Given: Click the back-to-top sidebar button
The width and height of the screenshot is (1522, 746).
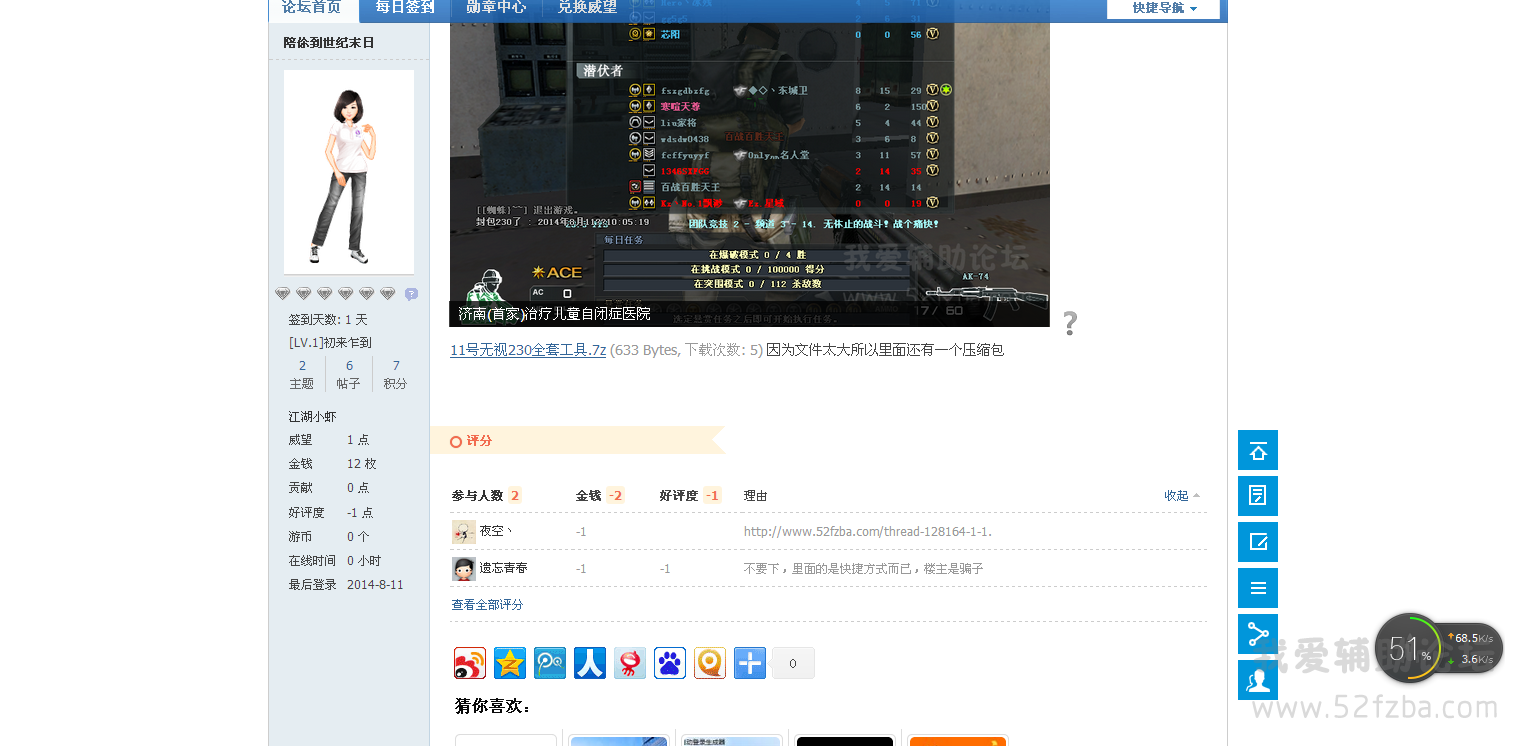Looking at the screenshot, I should click(x=1257, y=450).
